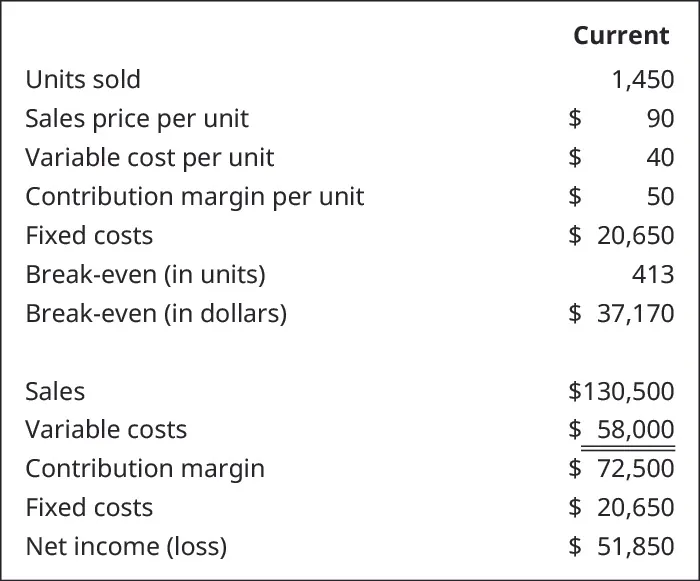The image size is (700, 581).
Task: Click the variable cost per unit value 40
Action: click(x=660, y=157)
